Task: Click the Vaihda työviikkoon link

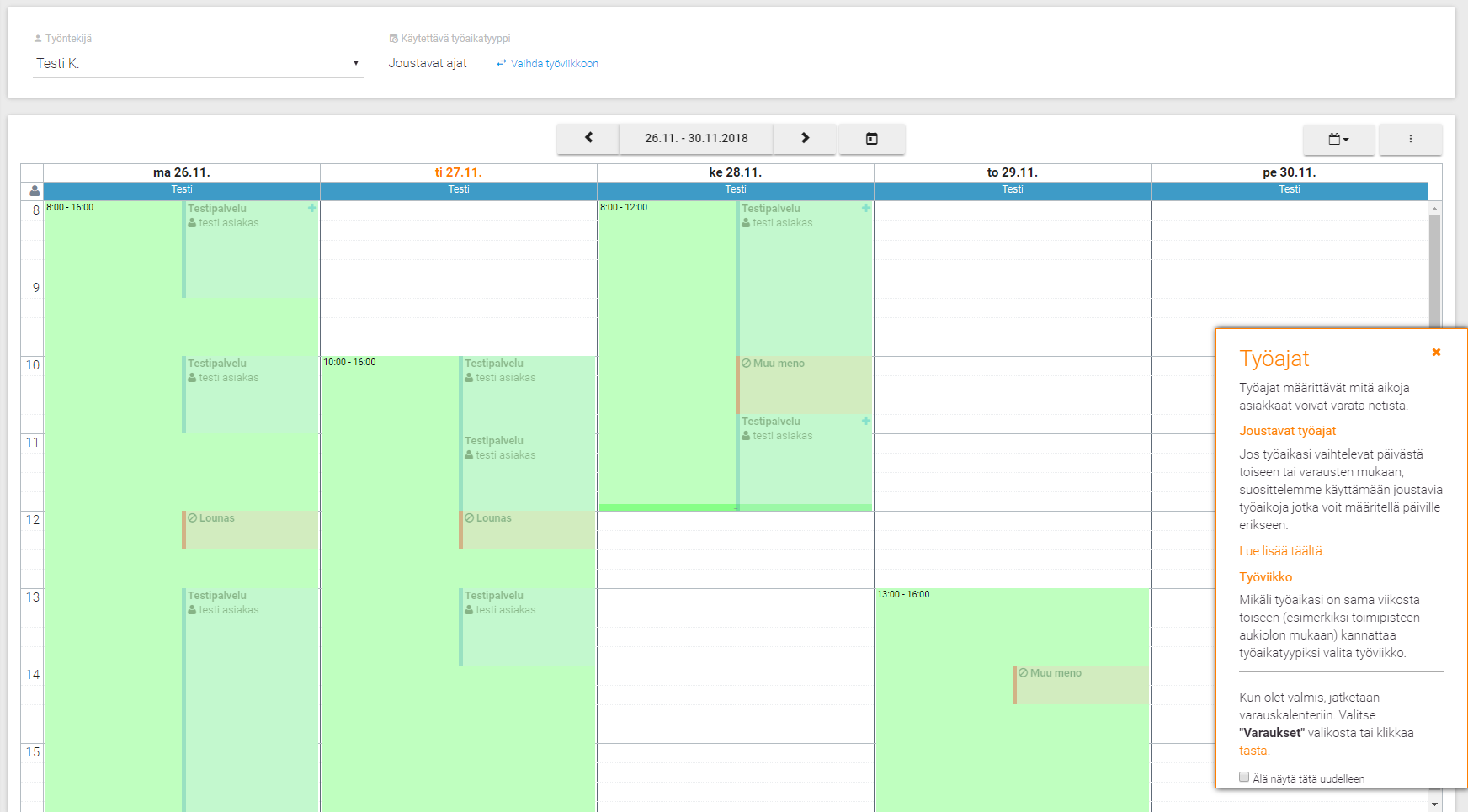Action: (x=548, y=64)
